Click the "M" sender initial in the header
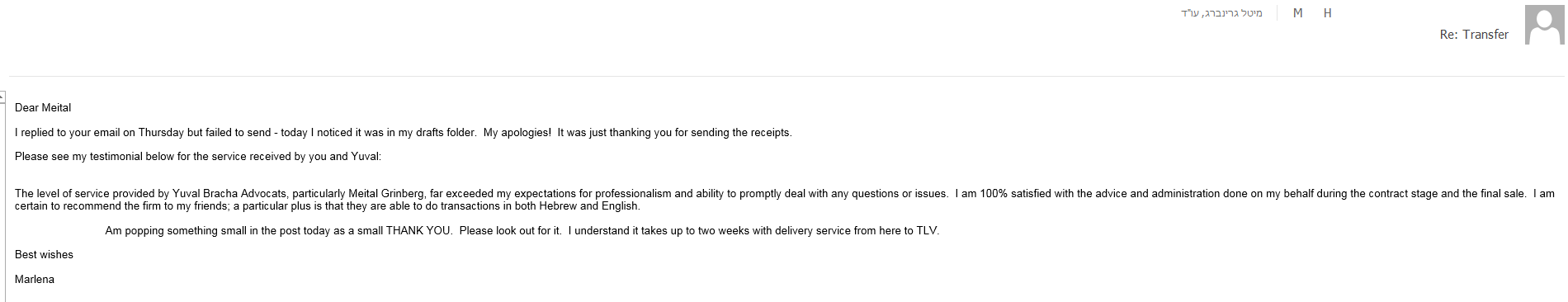 tap(1298, 13)
